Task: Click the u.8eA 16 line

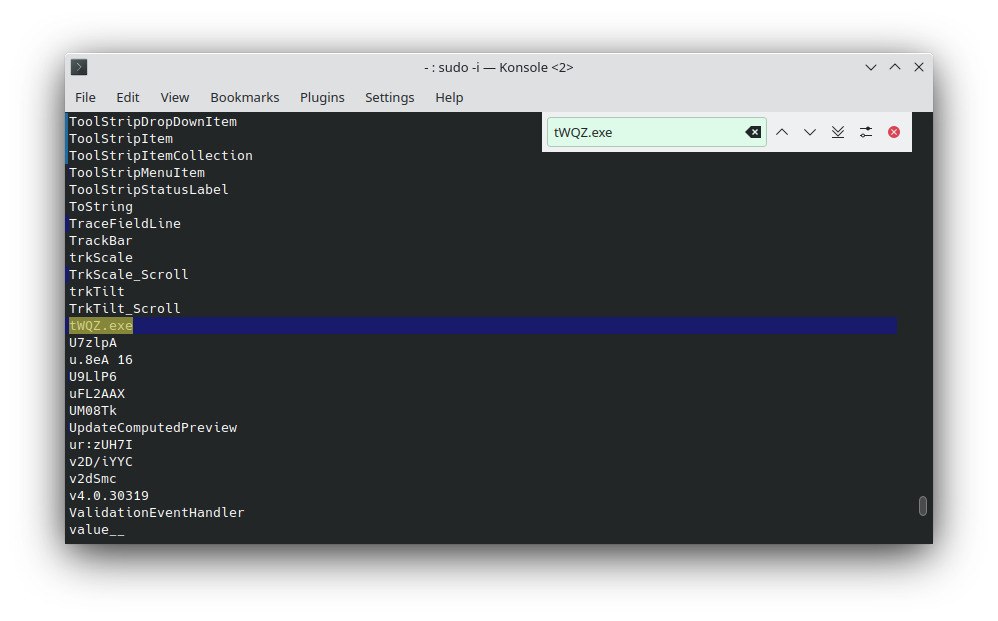Action: click(101, 359)
